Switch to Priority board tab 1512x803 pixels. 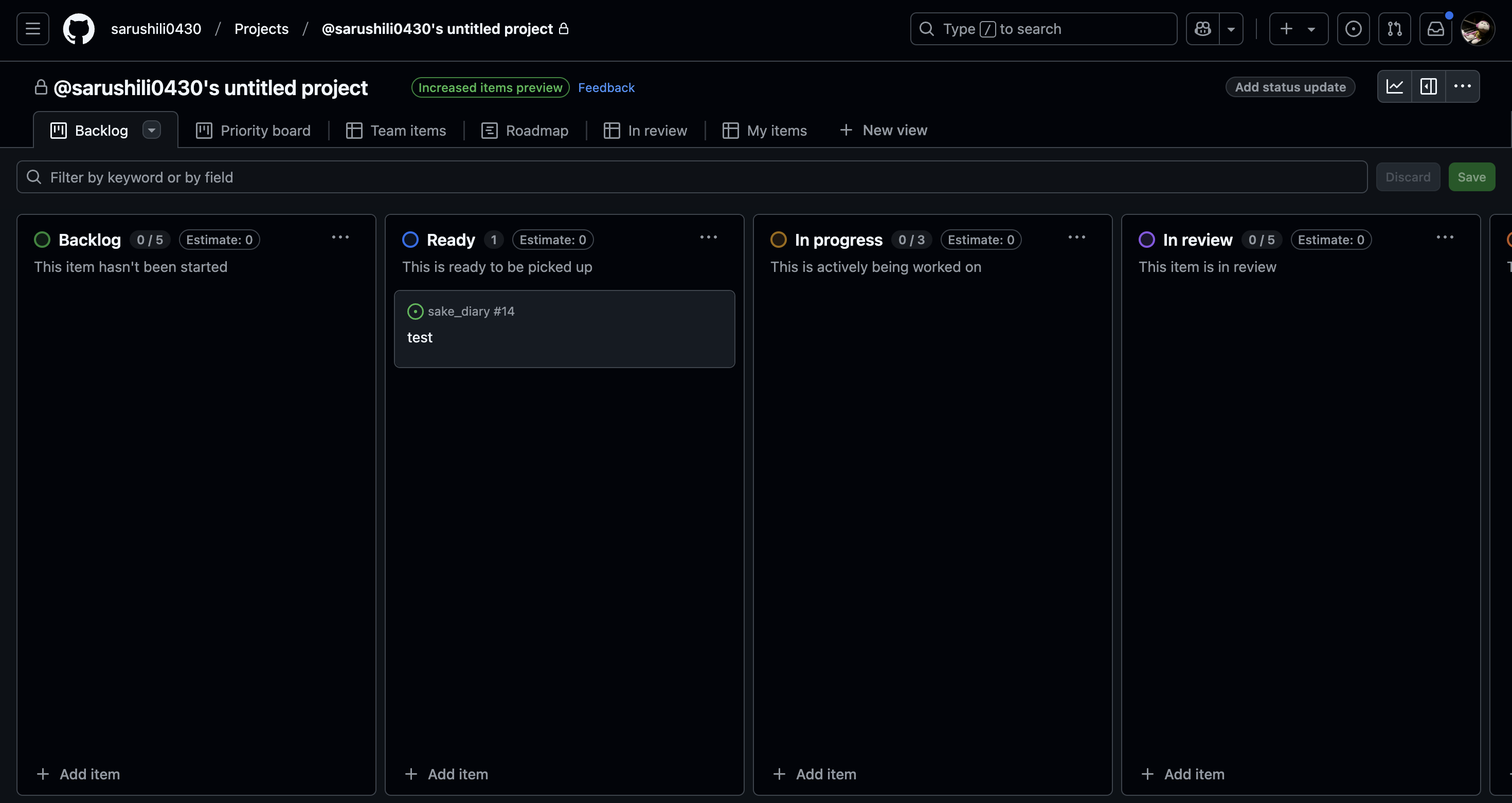tap(254, 130)
